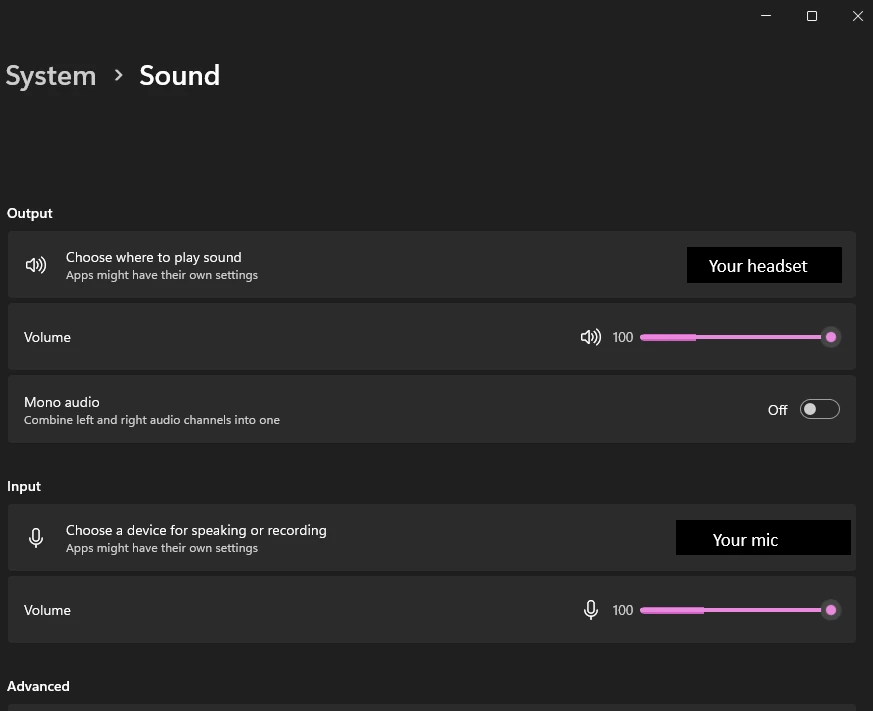
Task: Mute the microphone icon beside input volume
Action: (591, 610)
